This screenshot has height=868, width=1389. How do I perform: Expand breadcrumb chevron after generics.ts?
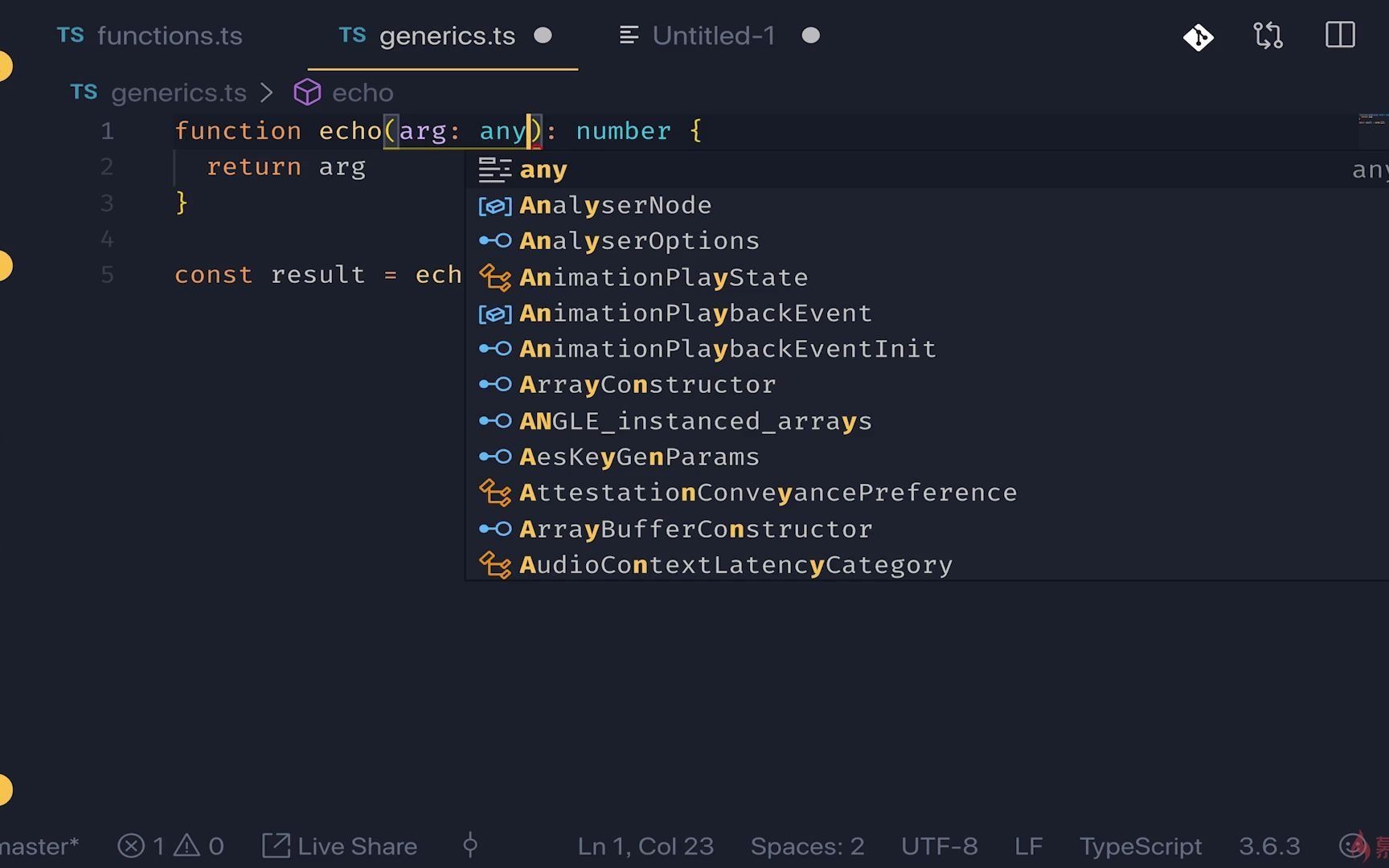(x=268, y=93)
